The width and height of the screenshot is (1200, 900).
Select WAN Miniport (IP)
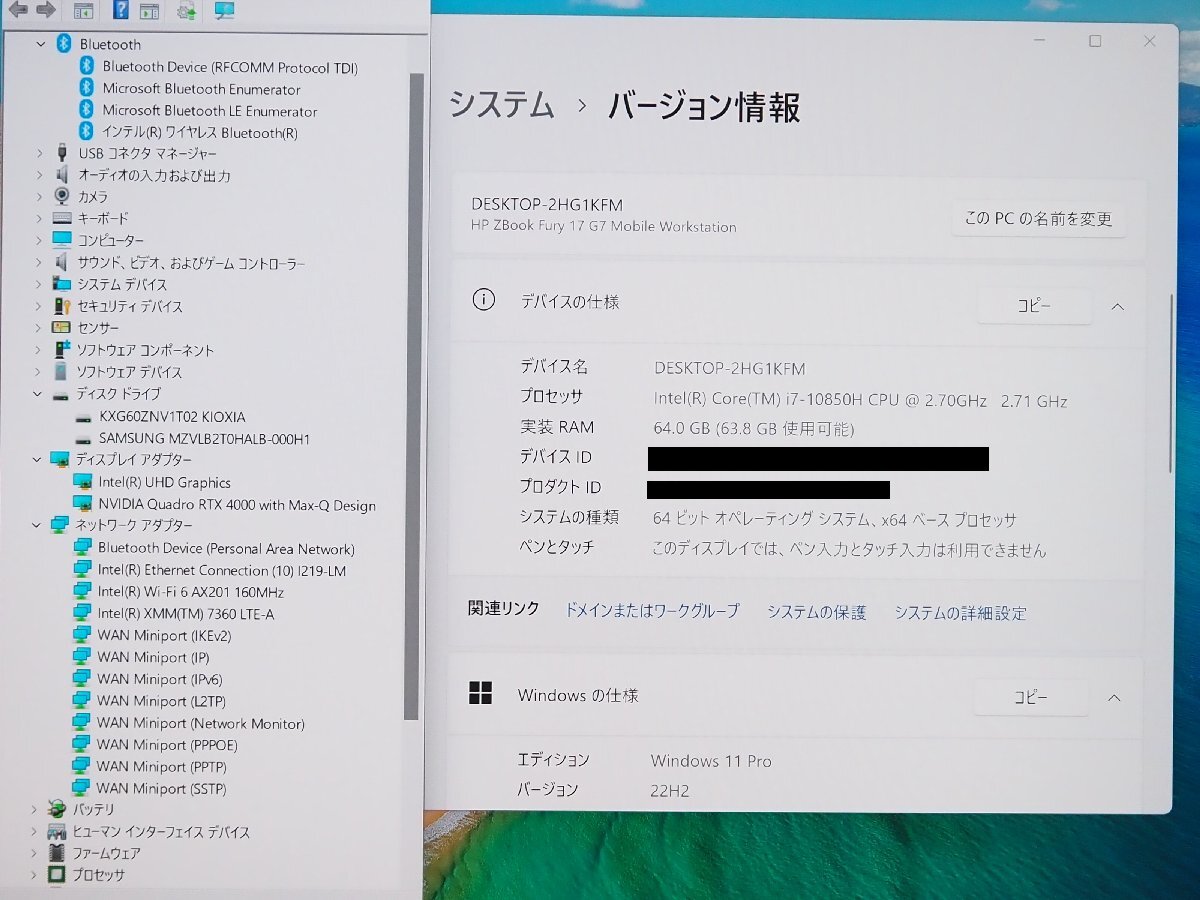pyautogui.click(x=153, y=658)
